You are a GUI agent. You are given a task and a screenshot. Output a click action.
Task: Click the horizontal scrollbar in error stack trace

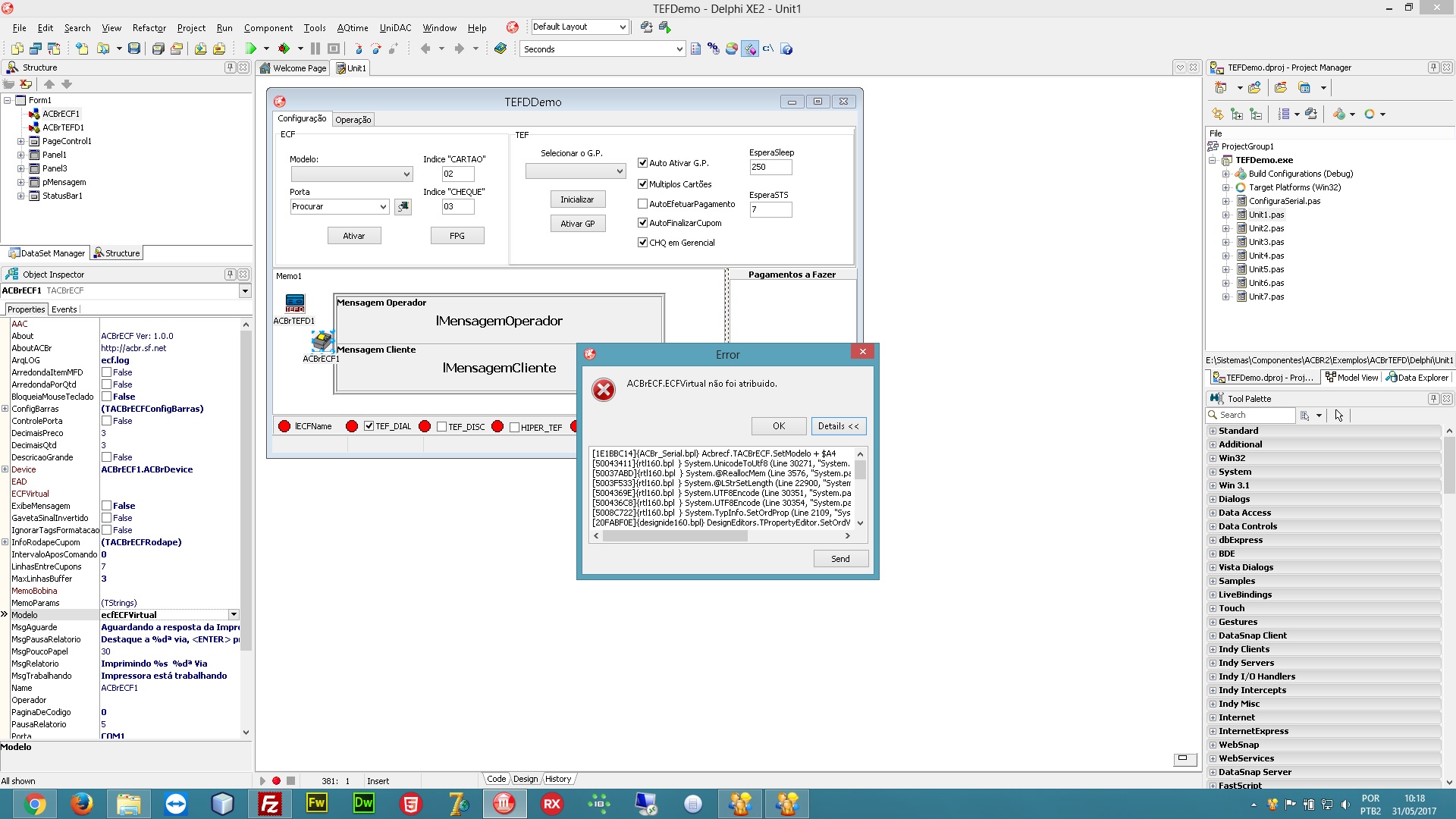[x=722, y=535]
